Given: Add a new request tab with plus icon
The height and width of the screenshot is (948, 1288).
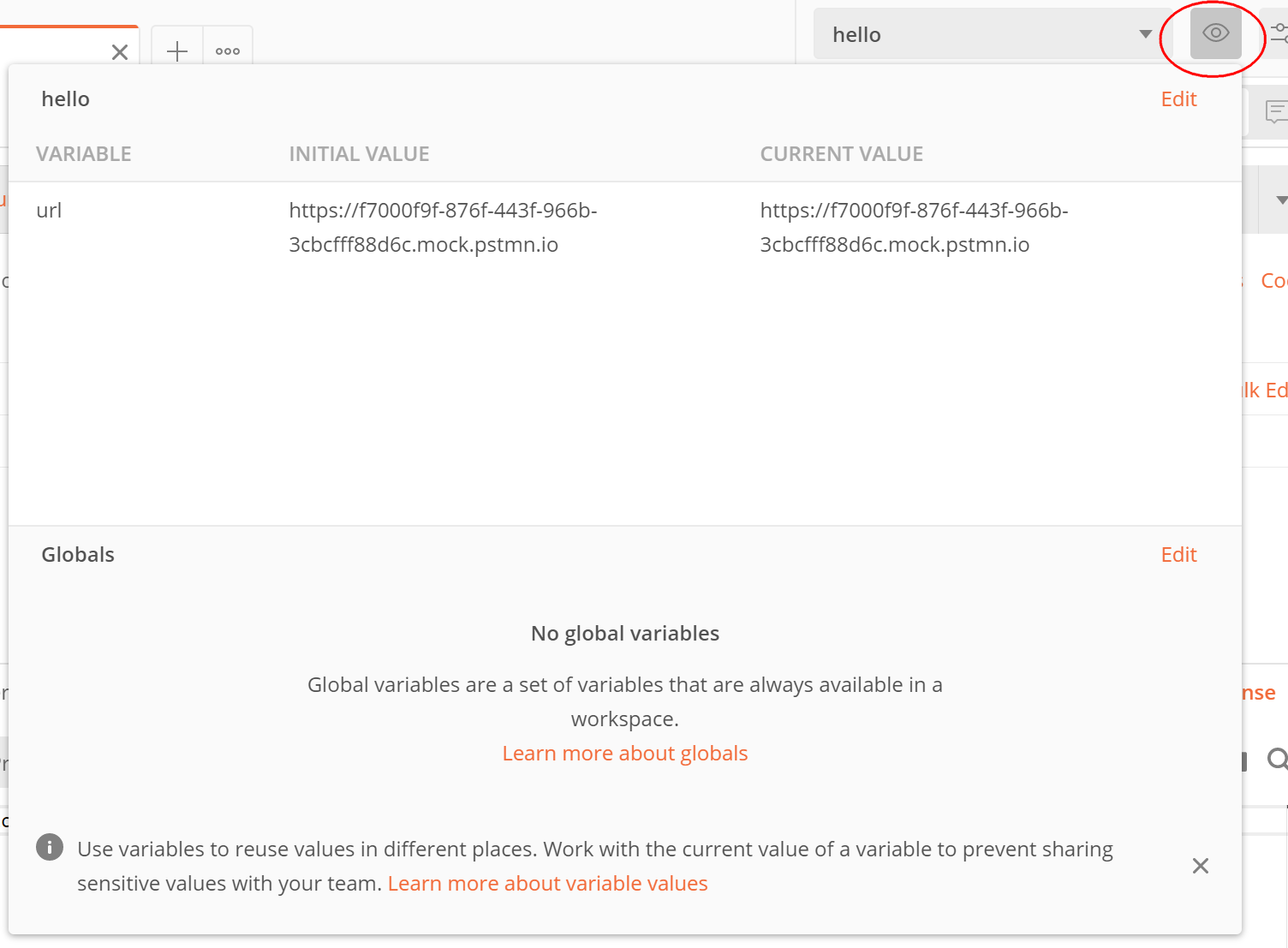Looking at the screenshot, I should [x=177, y=51].
